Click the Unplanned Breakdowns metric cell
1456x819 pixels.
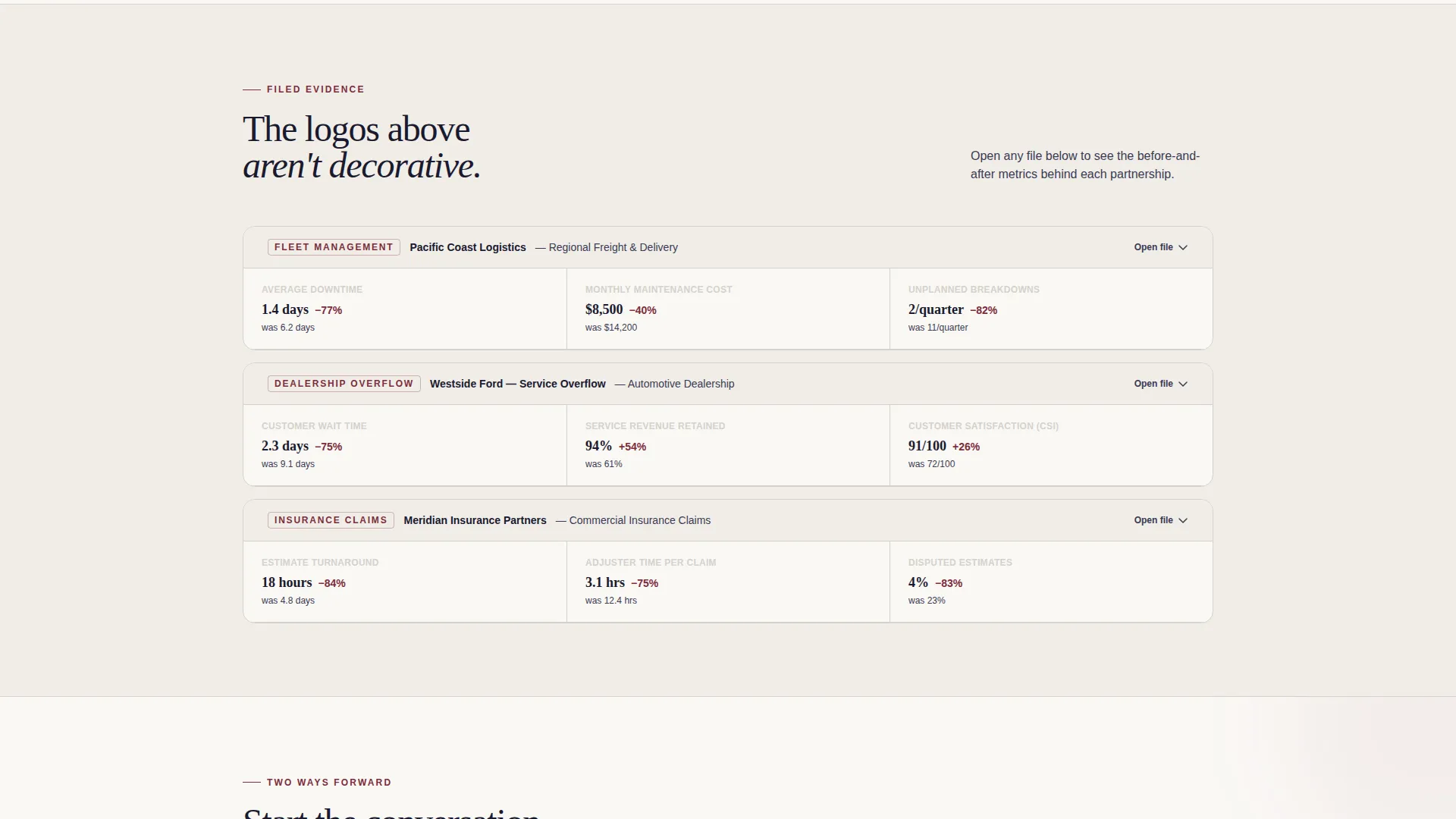(x=1051, y=309)
